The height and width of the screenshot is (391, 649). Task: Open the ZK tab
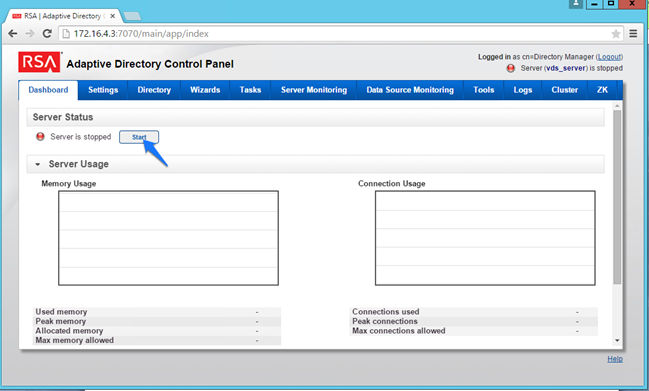[x=602, y=90]
